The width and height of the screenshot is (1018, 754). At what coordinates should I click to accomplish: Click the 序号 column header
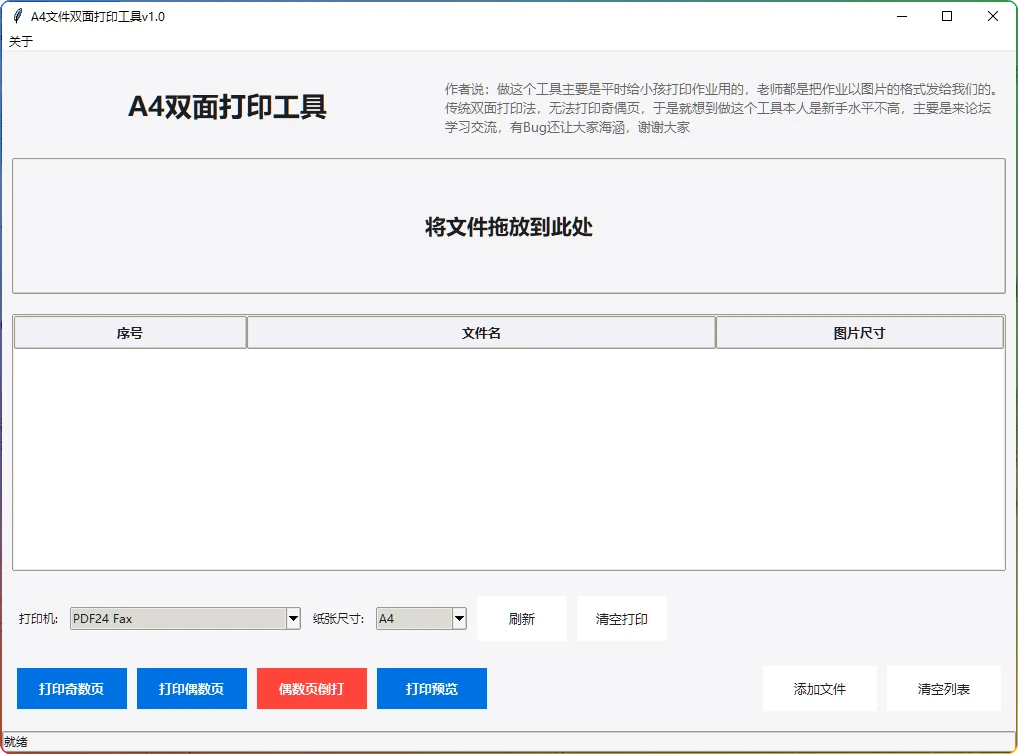click(129, 331)
